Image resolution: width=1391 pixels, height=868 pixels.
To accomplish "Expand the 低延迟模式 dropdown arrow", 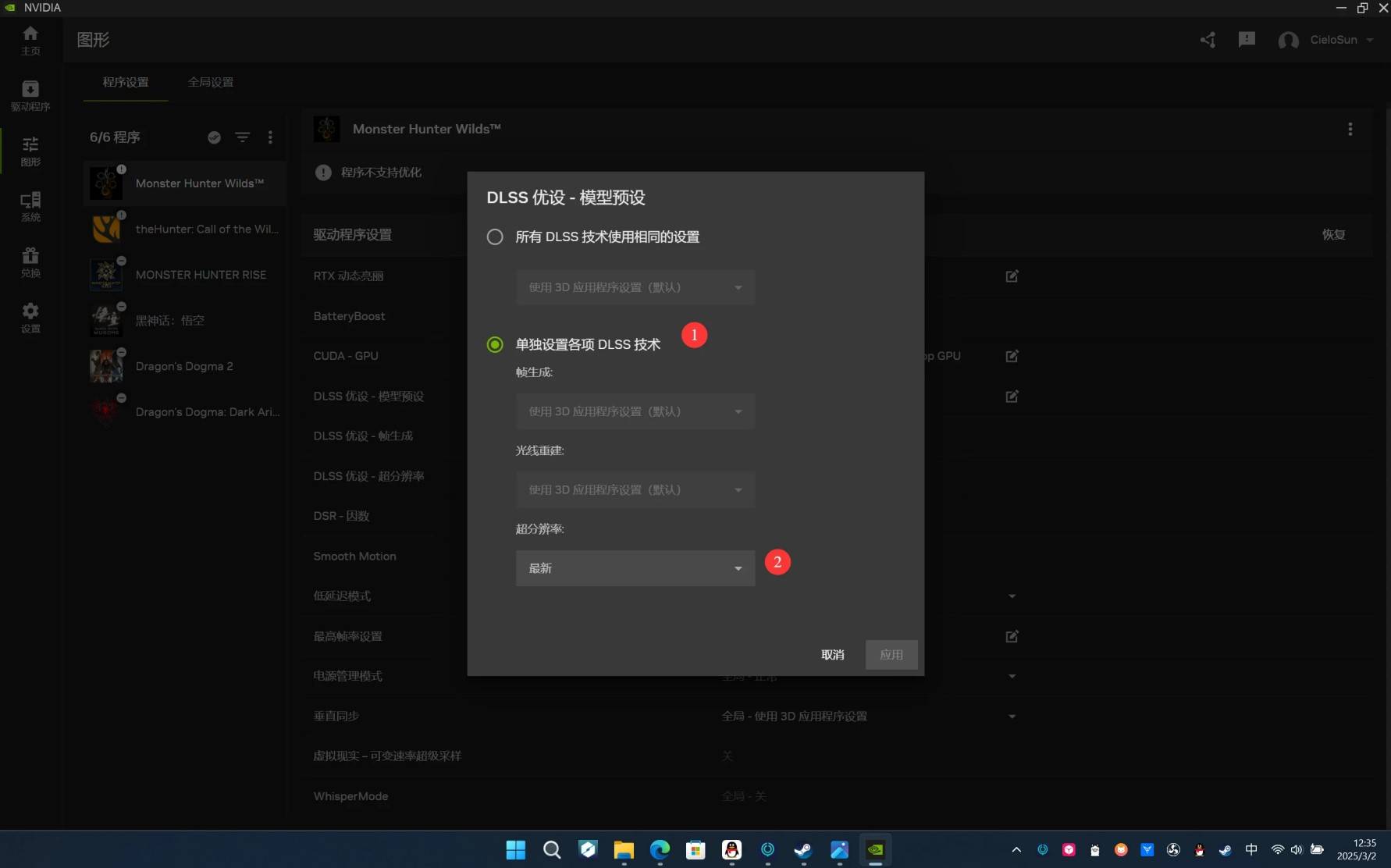I will [1012, 596].
